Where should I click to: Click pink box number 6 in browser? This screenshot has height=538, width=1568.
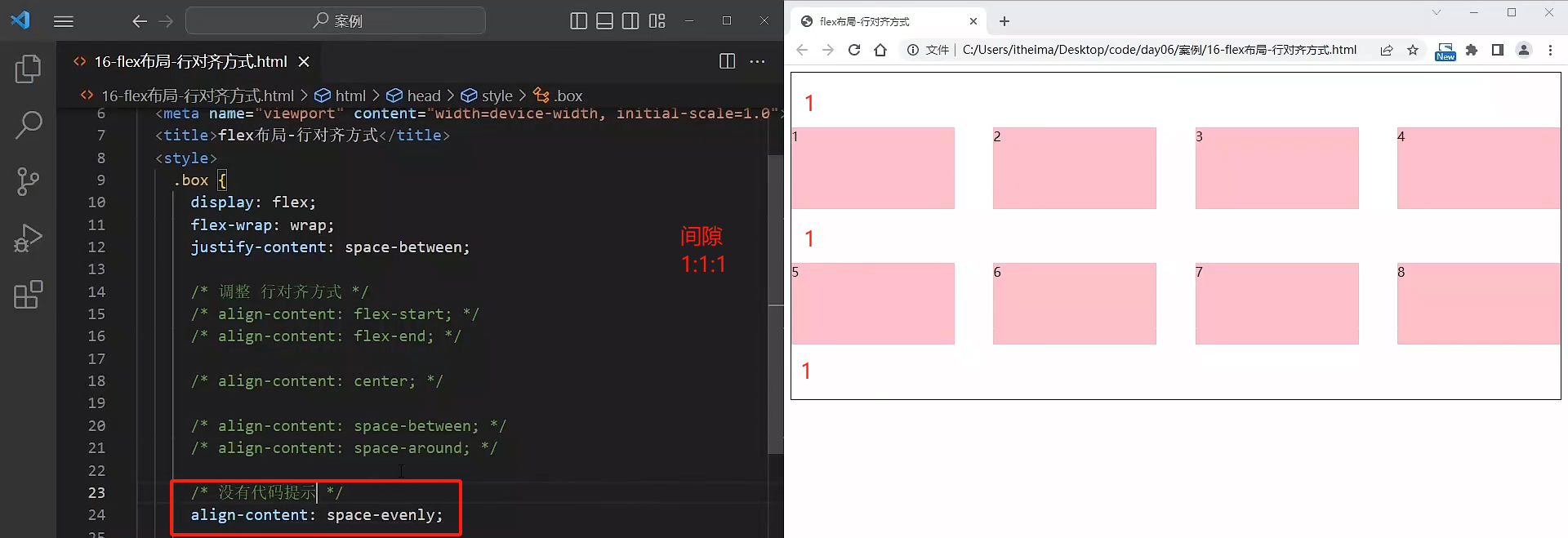(1075, 304)
